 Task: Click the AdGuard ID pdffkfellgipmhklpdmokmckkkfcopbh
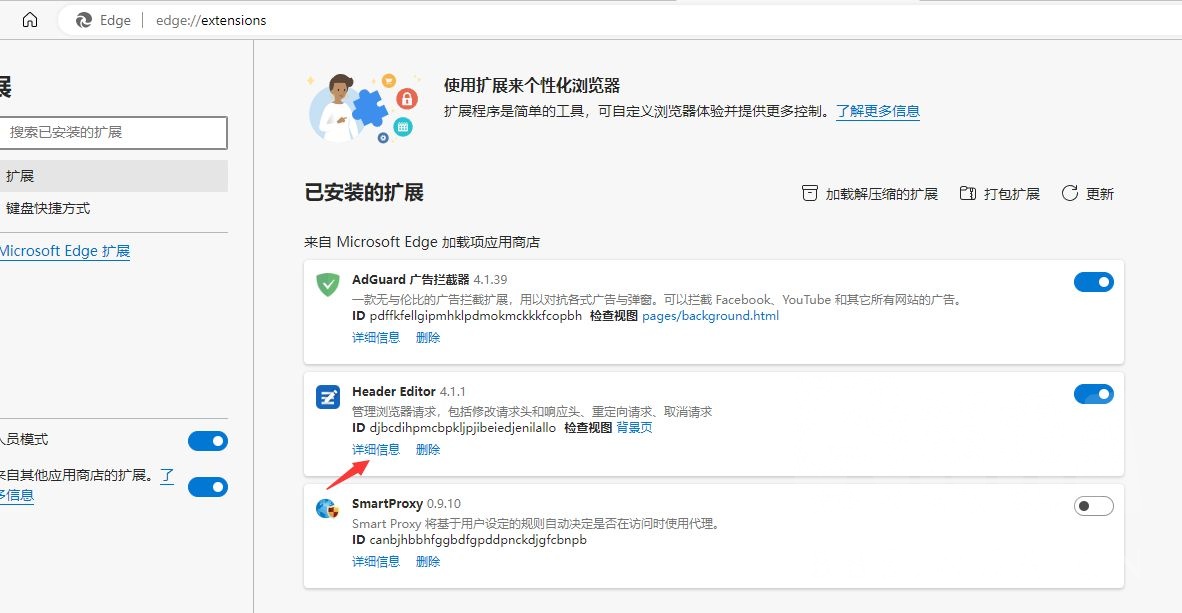476,316
